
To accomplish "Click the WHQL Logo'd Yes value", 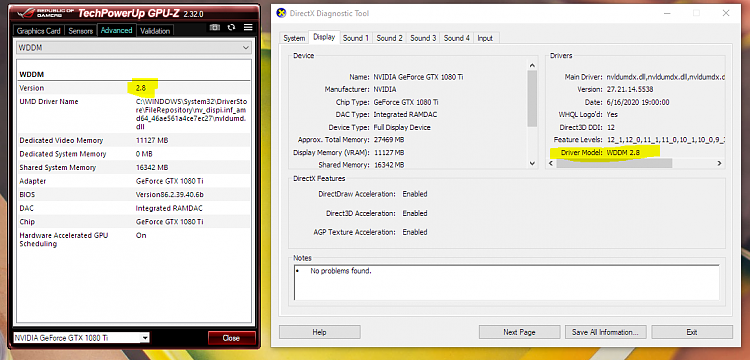I will [612, 115].
